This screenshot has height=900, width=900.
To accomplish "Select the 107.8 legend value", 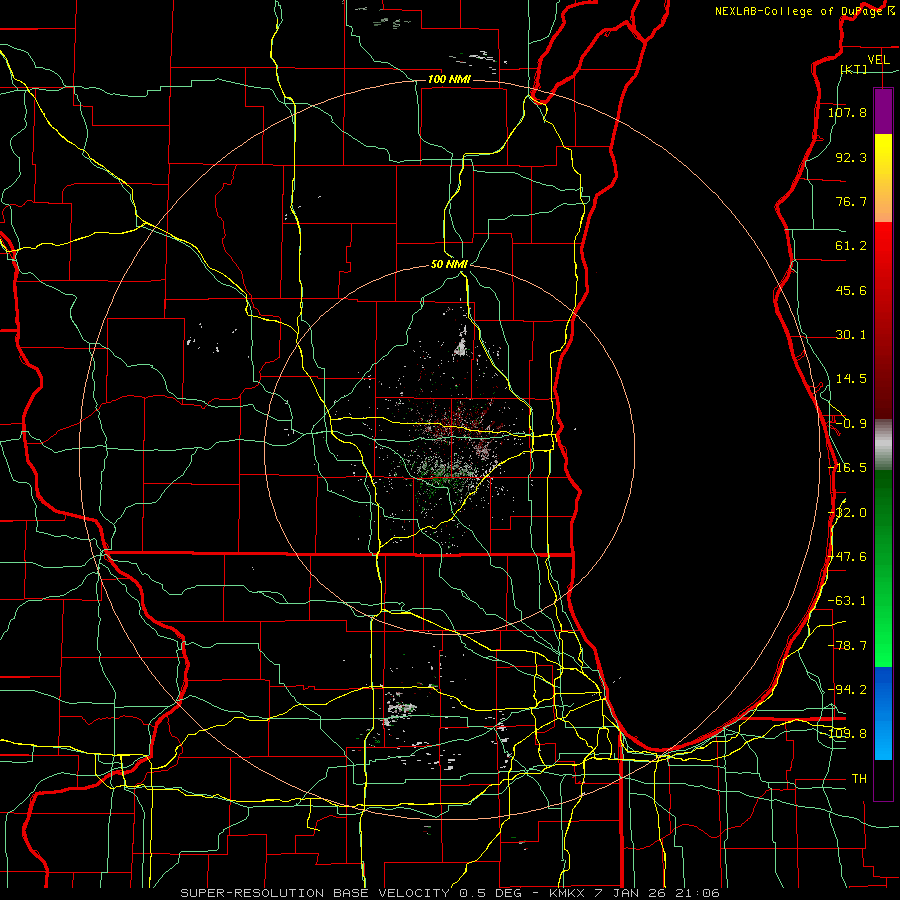I will (847, 112).
